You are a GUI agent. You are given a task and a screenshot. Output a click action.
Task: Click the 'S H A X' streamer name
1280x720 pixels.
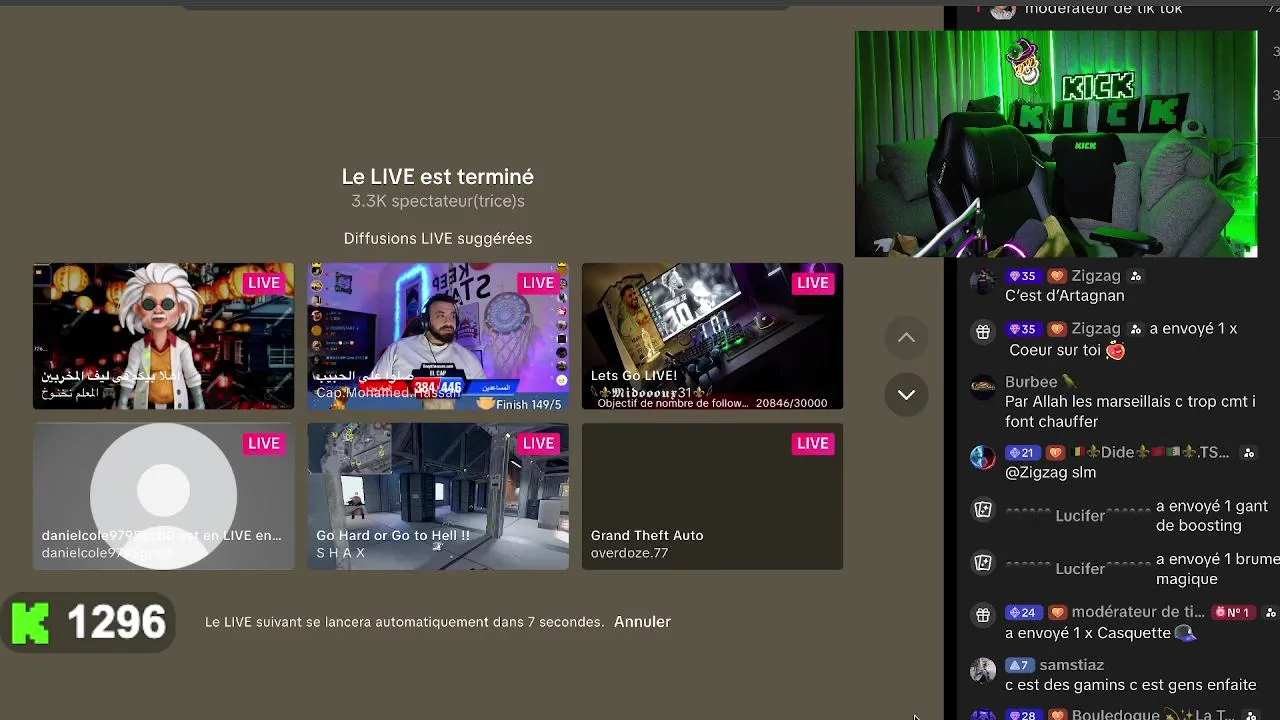(x=341, y=553)
